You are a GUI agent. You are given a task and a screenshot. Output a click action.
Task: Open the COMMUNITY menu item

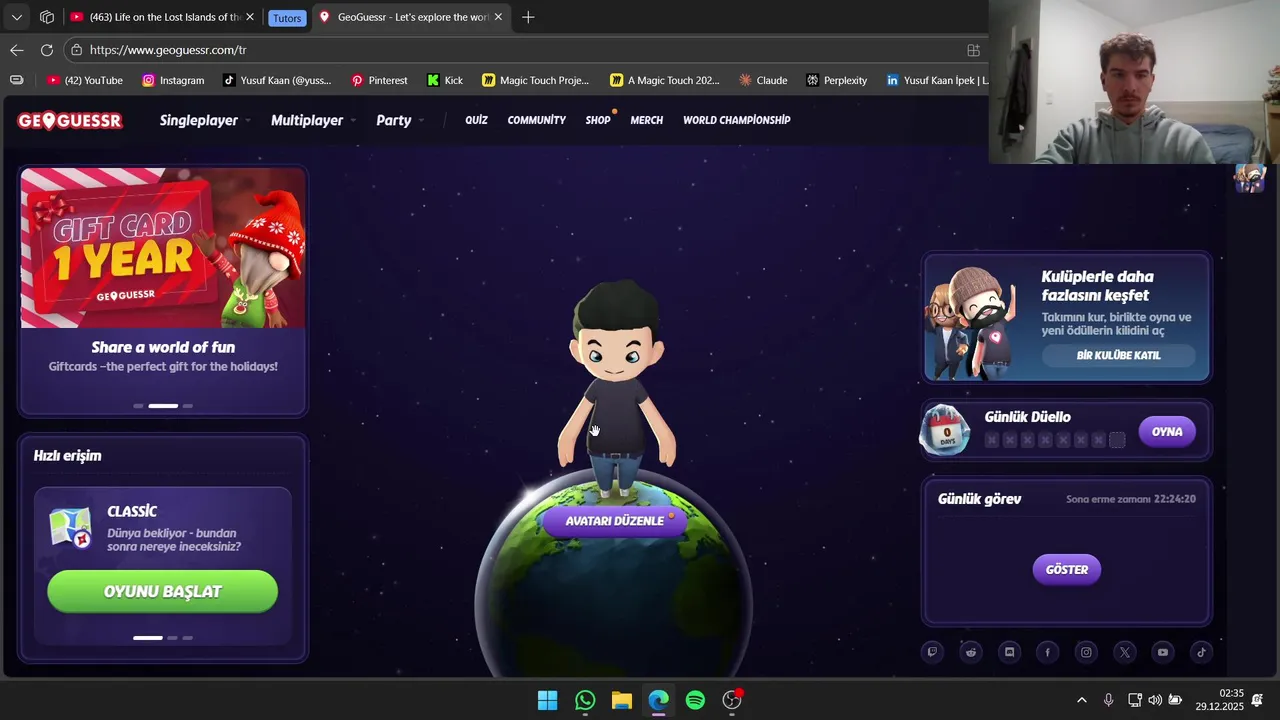[536, 120]
